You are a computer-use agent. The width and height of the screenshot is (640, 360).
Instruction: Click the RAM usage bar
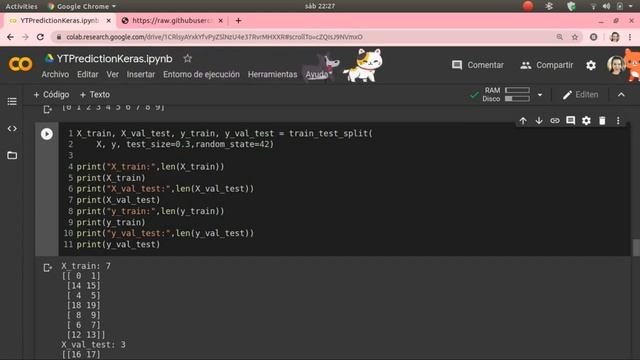coord(517,90)
